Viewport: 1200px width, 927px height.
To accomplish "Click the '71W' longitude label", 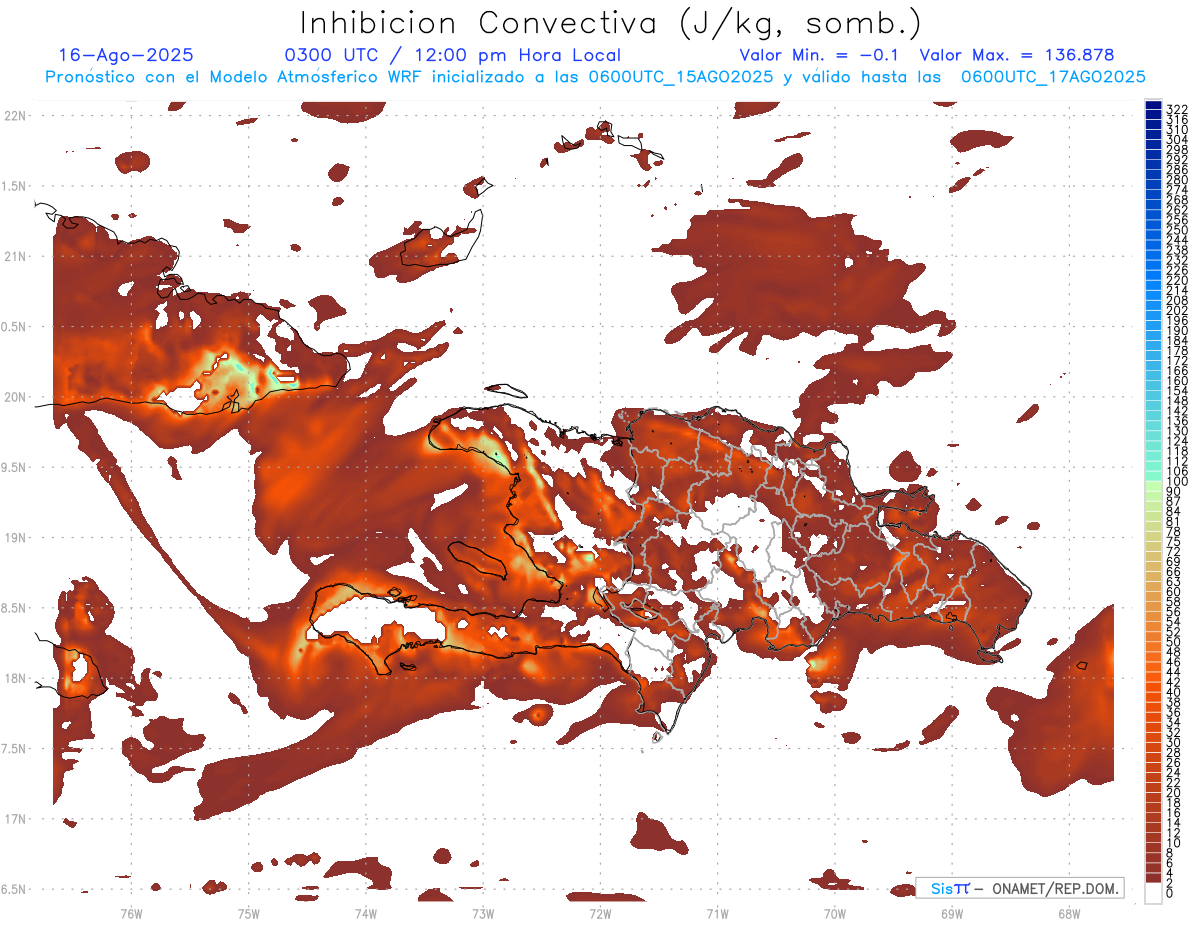I will tap(717, 913).
